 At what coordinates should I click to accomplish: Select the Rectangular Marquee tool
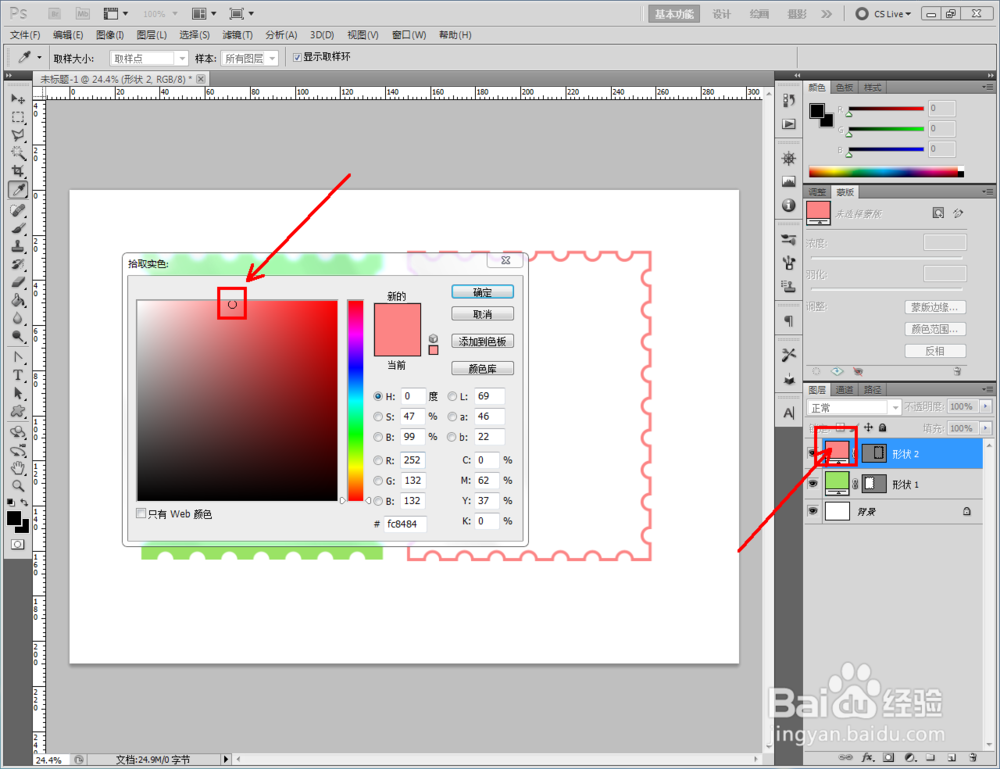[x=18, y=117]
